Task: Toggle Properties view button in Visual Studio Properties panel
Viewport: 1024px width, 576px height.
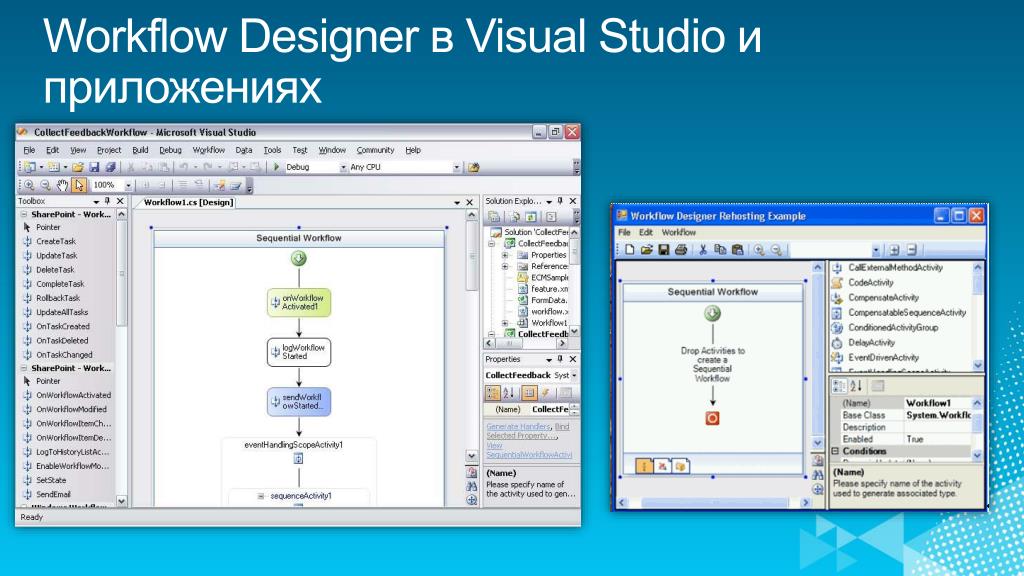Action: click(529, 392)
